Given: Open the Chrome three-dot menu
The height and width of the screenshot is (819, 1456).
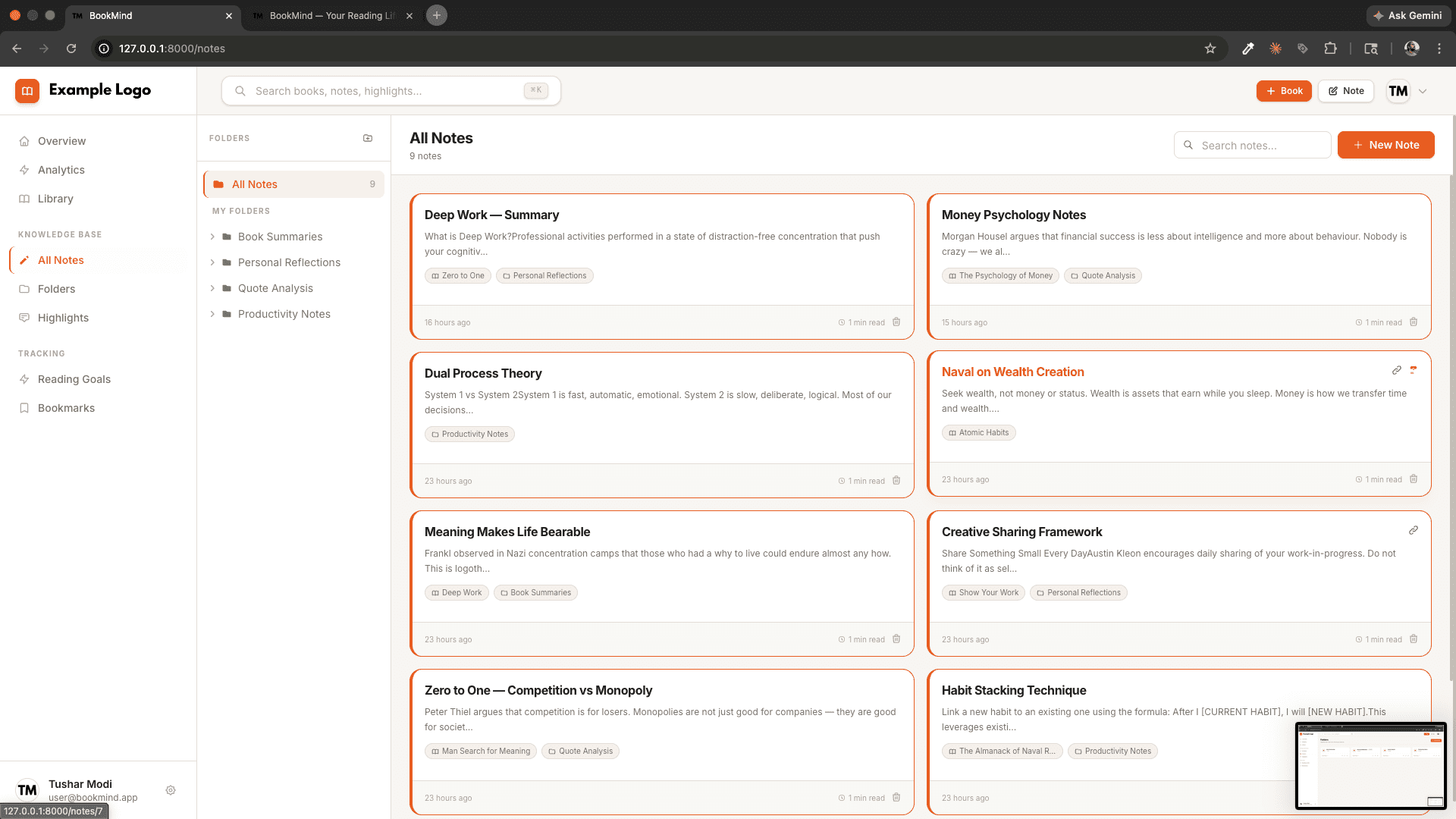Looking at the screenshot, I should [x=1439, y=49].
